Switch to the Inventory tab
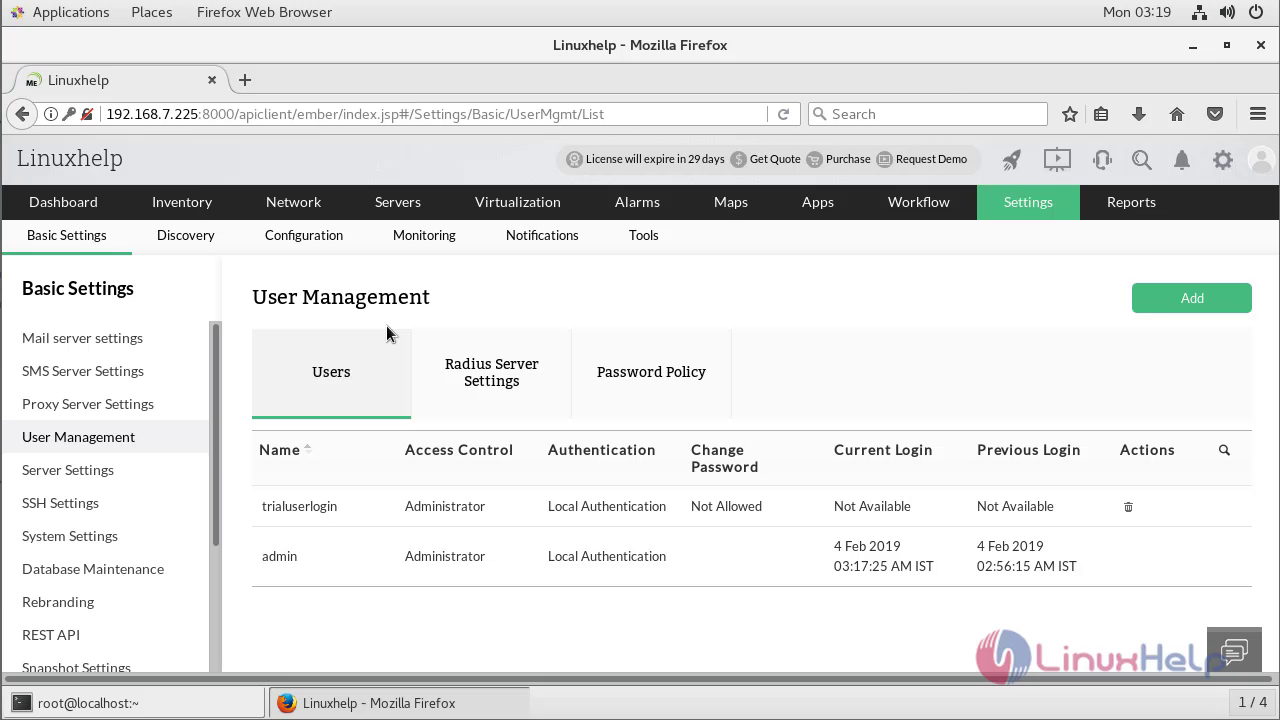 point(182,202)
